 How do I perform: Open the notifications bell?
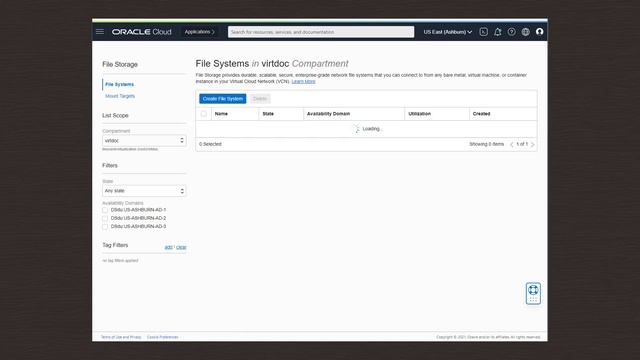tap(498, 32)
